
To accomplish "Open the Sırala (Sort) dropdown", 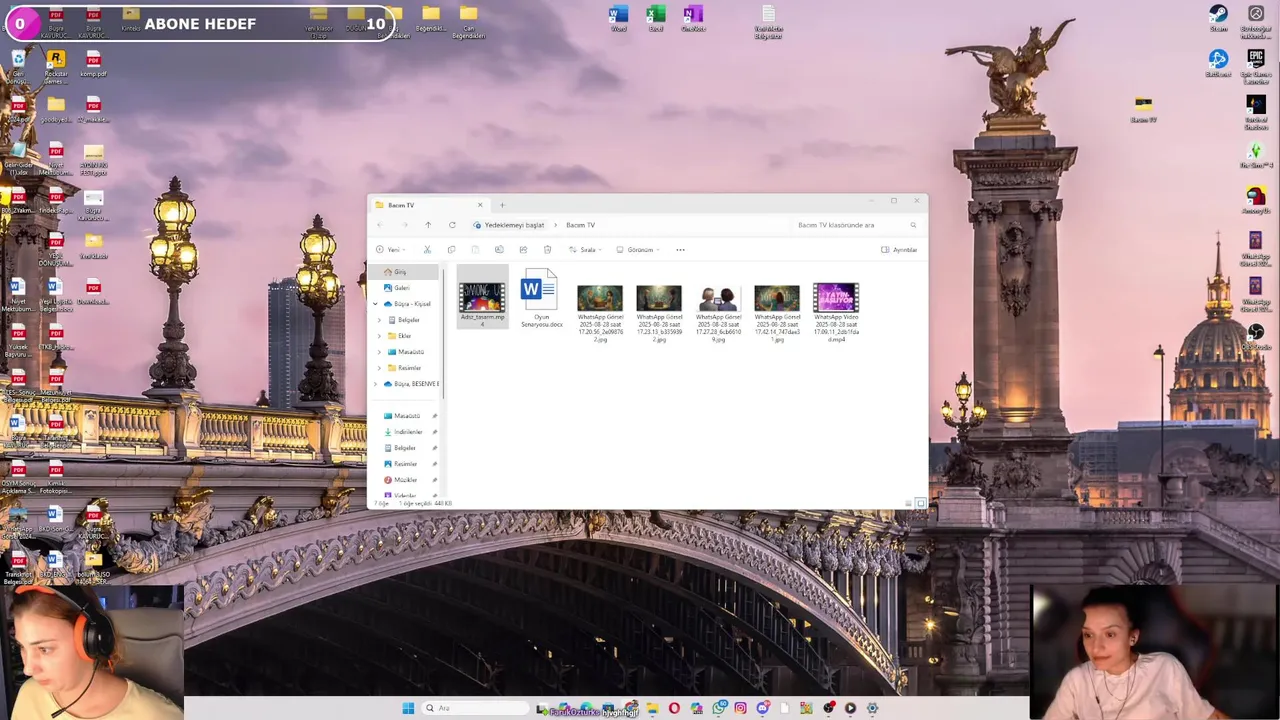I will pos(585,250).
